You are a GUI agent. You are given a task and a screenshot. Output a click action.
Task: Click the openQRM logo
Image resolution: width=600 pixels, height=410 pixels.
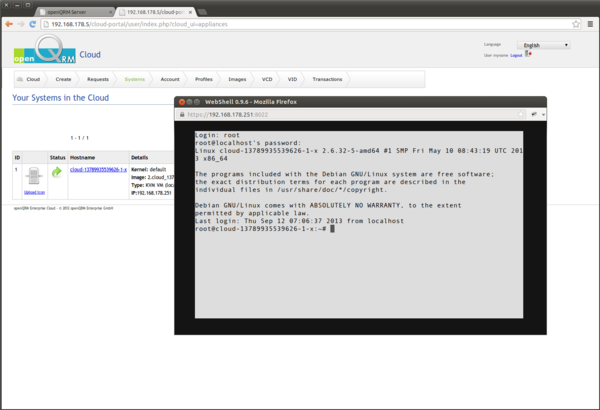click(x=44, y=49)
